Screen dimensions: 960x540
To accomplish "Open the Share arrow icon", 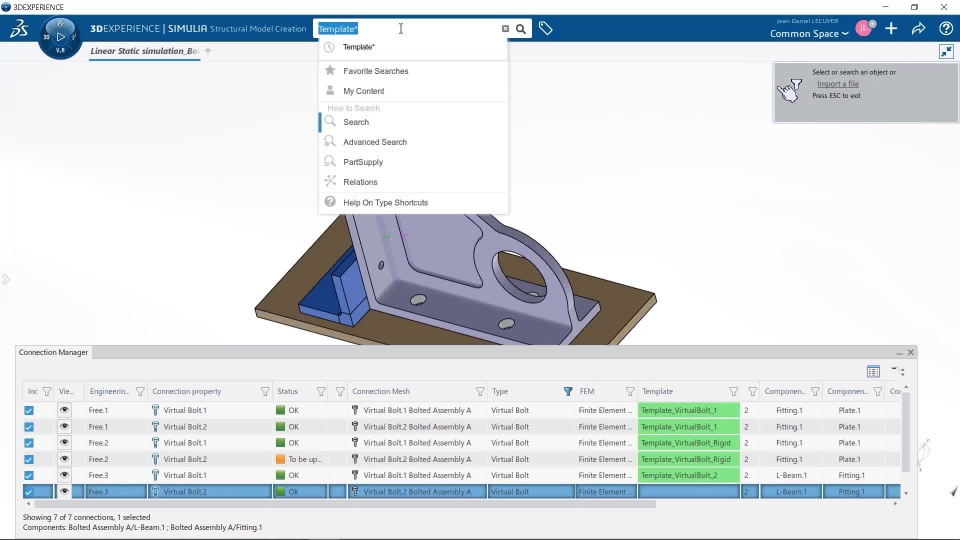I will 918,29.
